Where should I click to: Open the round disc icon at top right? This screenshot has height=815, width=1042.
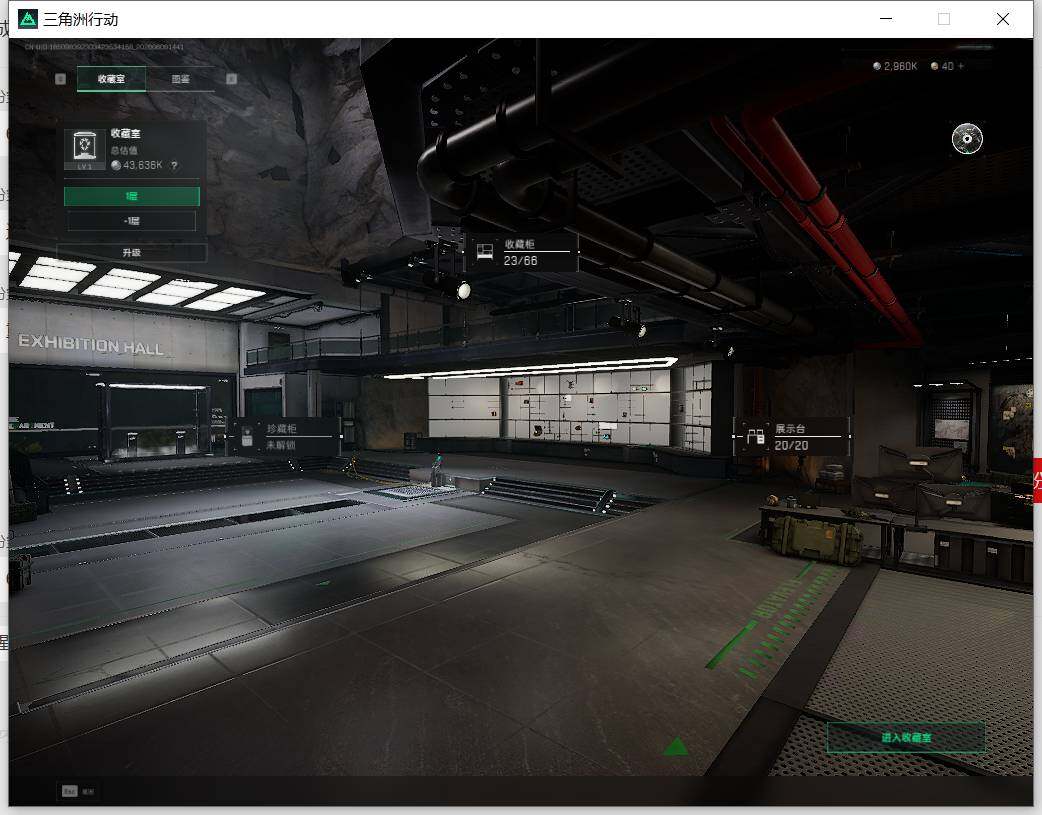click(967, 138)
